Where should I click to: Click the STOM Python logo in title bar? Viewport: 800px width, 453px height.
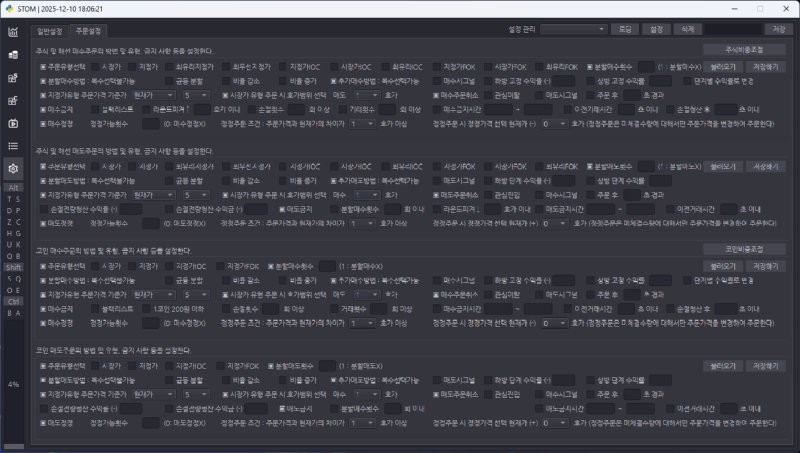coord(9,9)
